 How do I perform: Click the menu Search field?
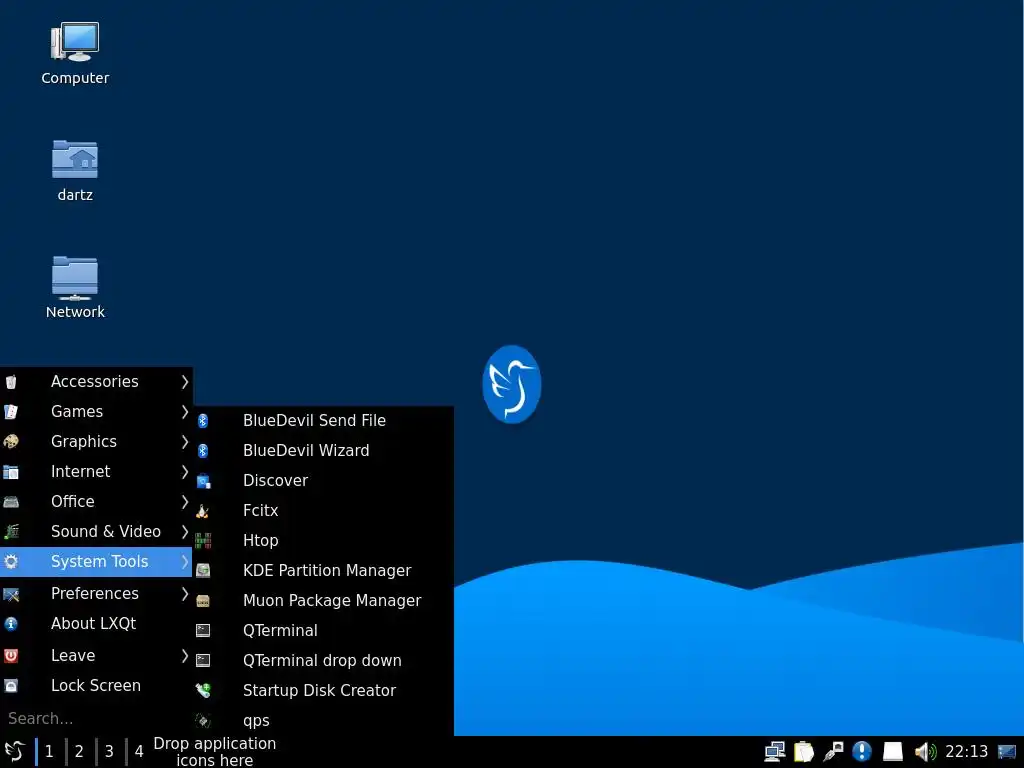(96, 718)
